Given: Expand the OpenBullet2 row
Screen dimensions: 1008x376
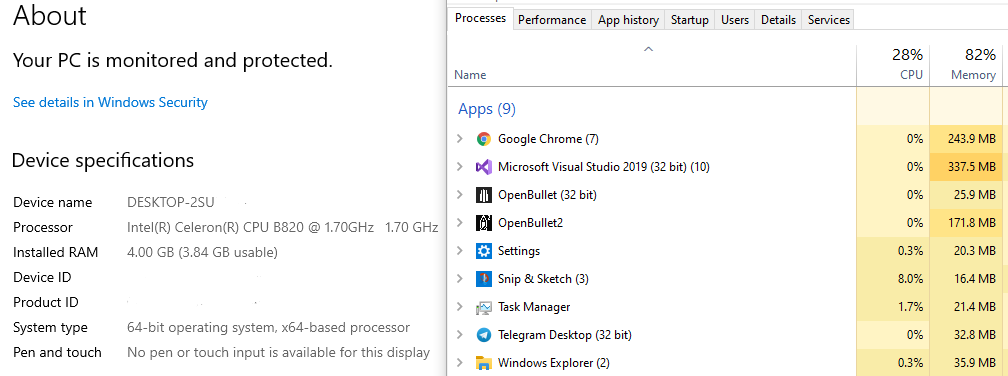Looking at the screenshot, I should [x=459, y=223].
